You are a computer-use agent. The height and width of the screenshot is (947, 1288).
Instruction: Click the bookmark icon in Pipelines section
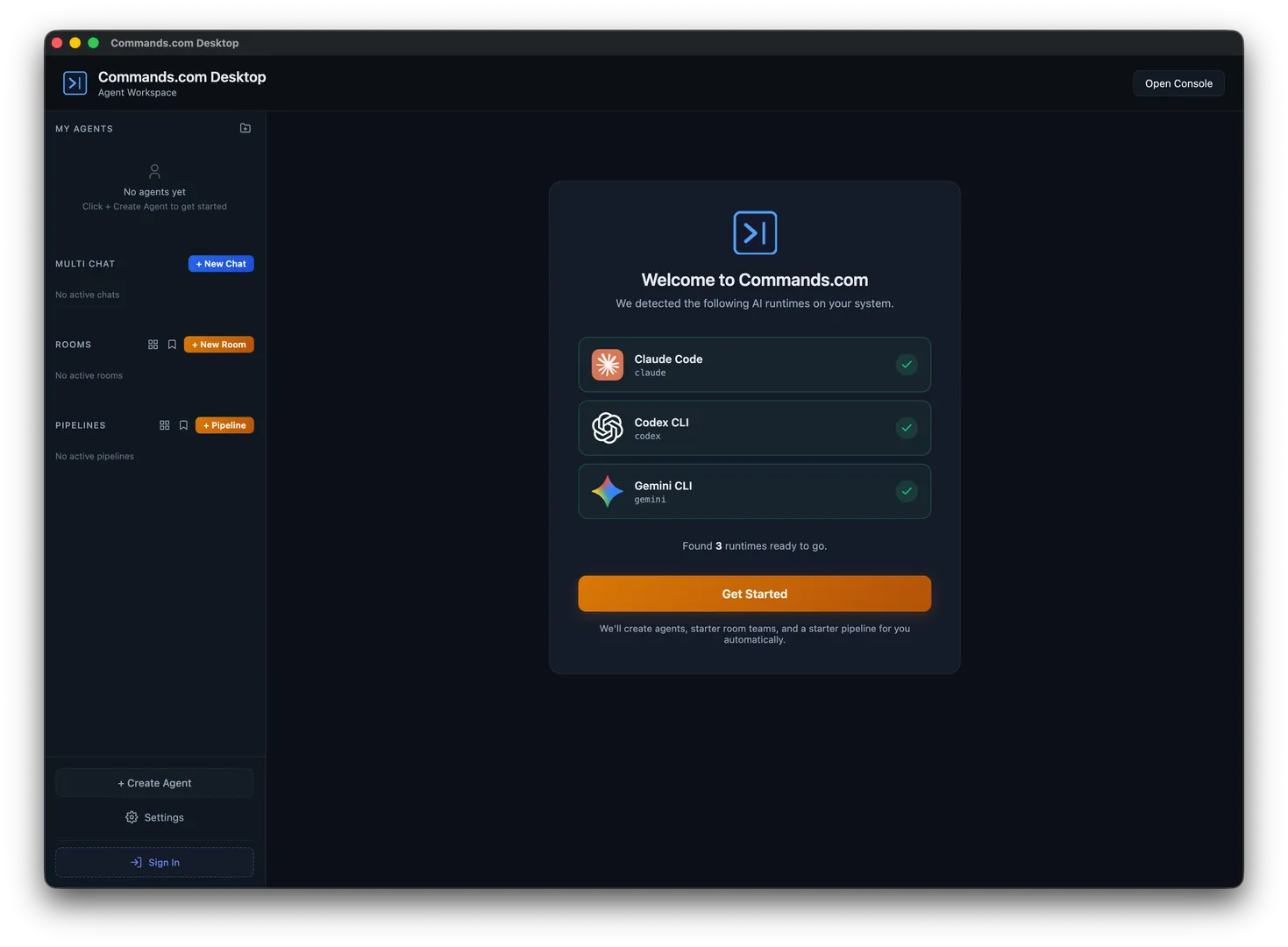183,425
